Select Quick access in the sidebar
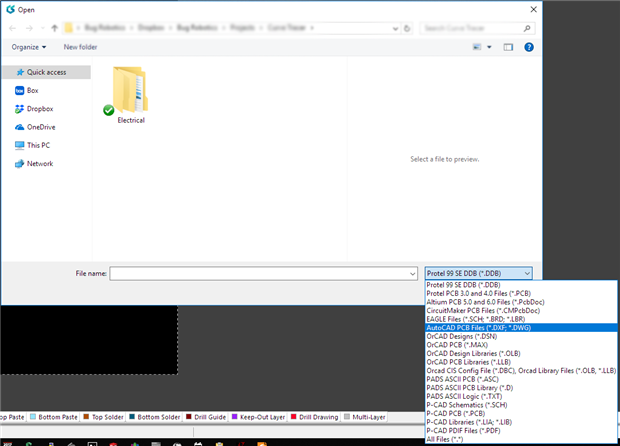 [47, 72]
